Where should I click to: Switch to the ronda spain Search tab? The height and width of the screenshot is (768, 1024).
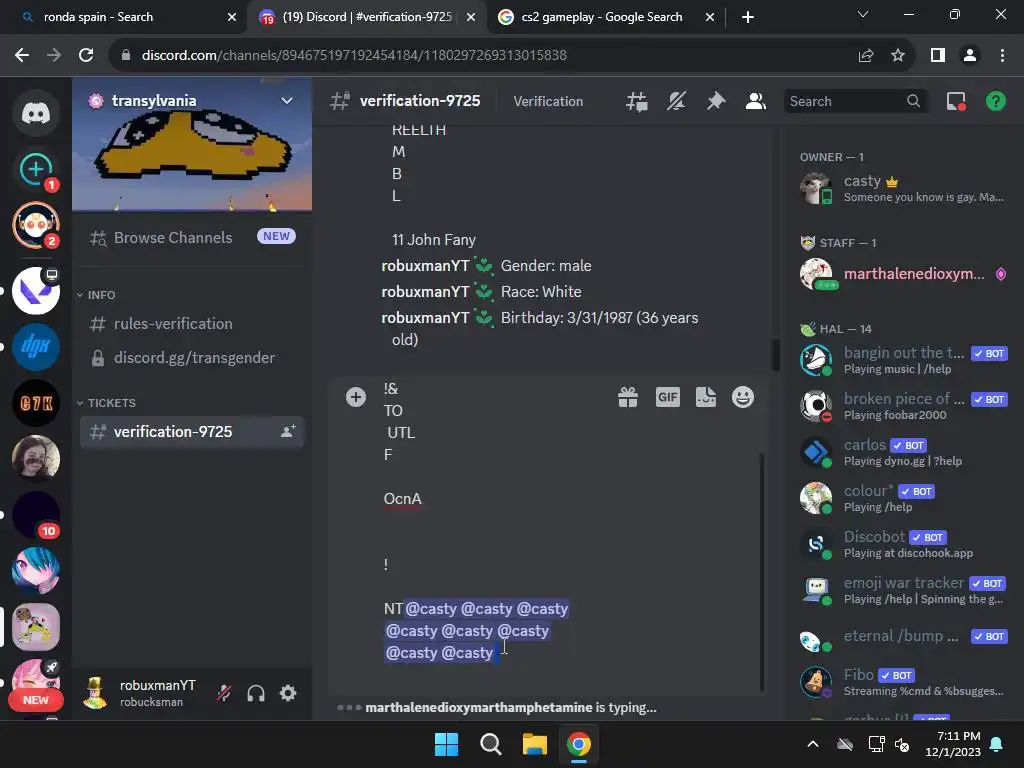pyautogui.click(x=123, y=17)
